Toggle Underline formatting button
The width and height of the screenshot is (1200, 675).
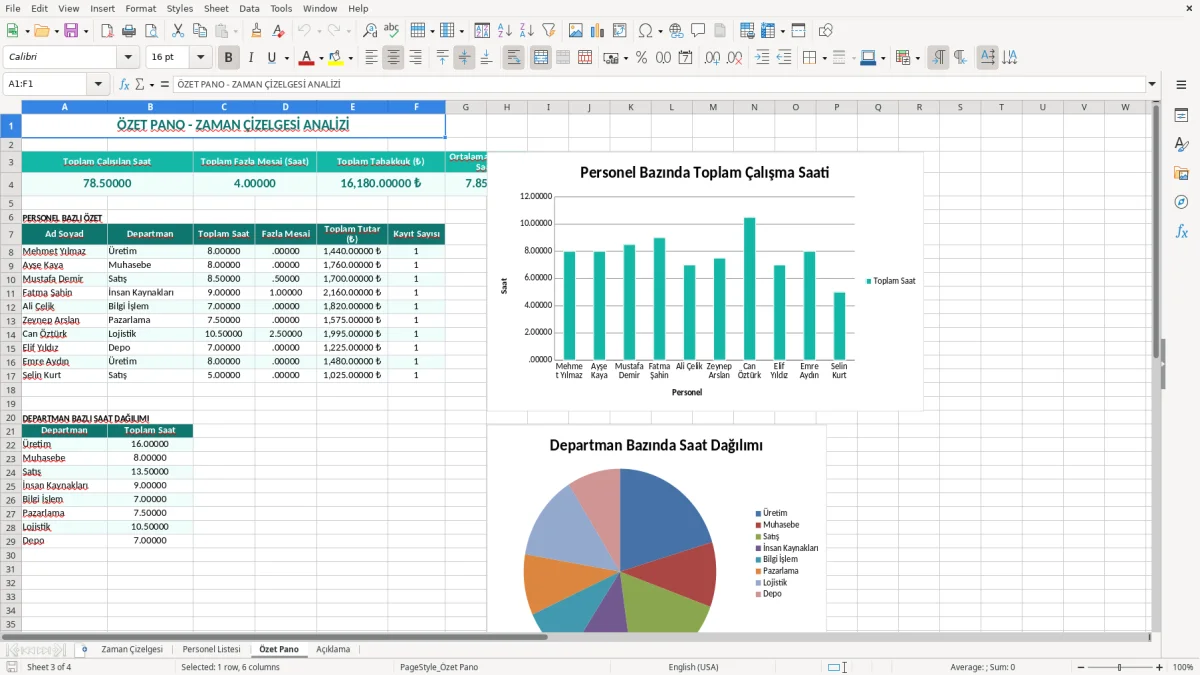click(272, 58)
